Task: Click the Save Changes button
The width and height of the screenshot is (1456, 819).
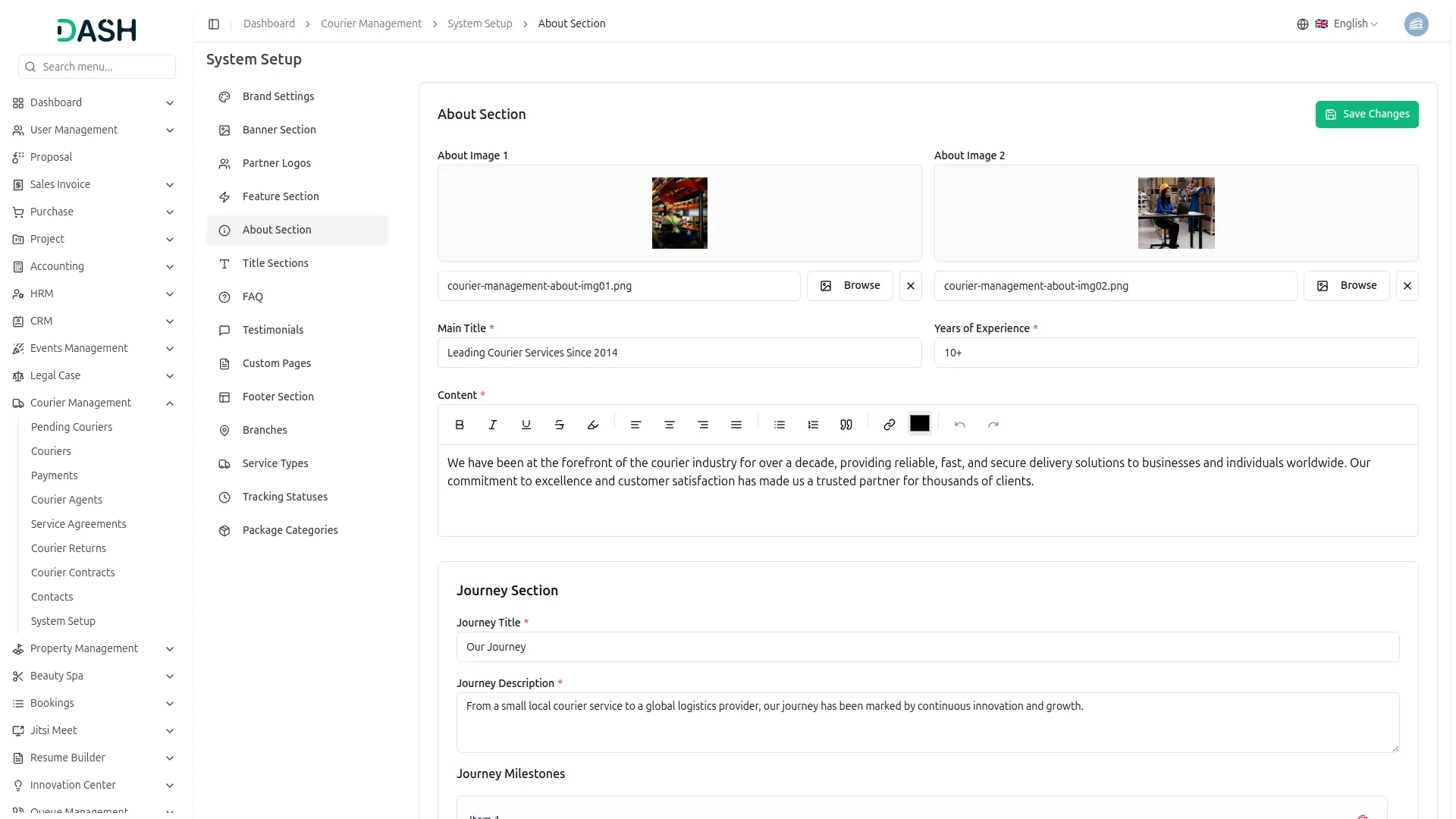Action: (1367, 115)
